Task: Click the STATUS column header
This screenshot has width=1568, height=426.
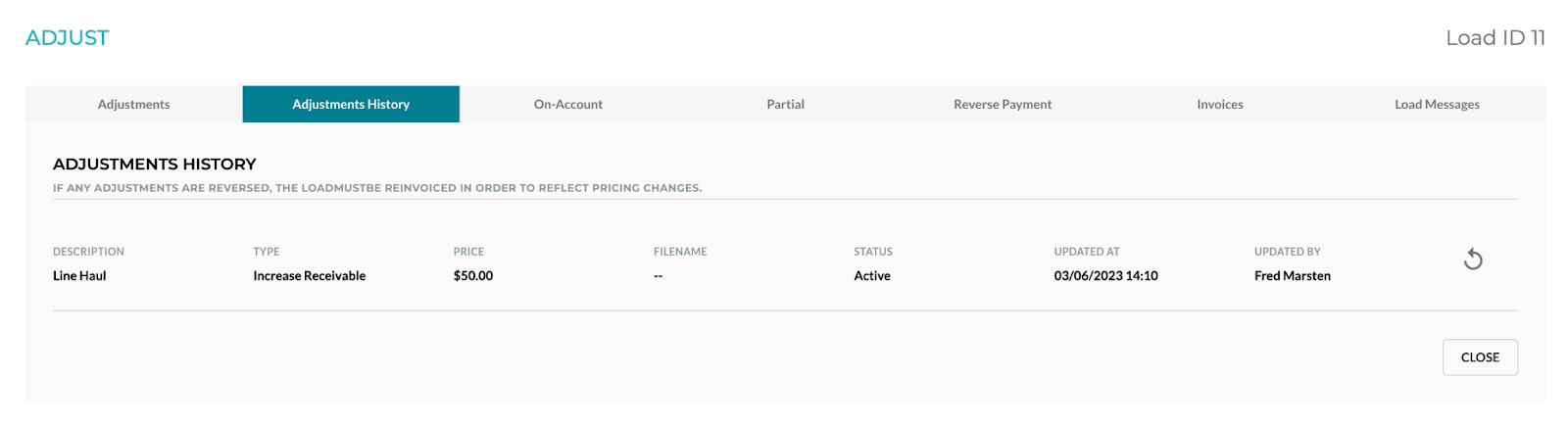Action: point(873,252)
